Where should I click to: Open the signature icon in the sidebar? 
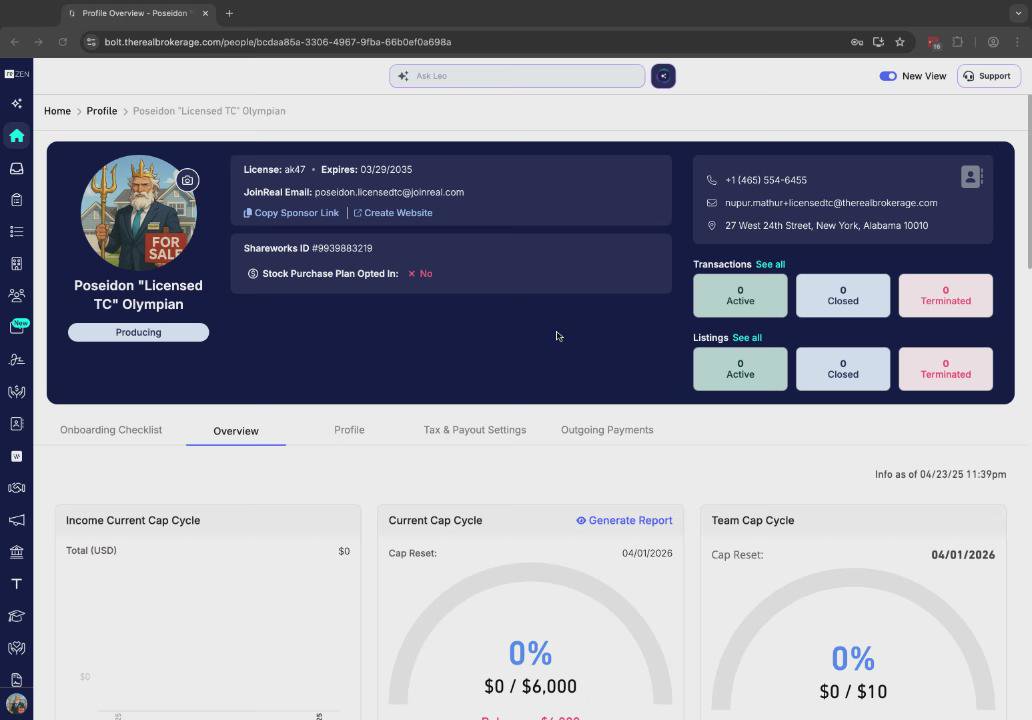16,359
